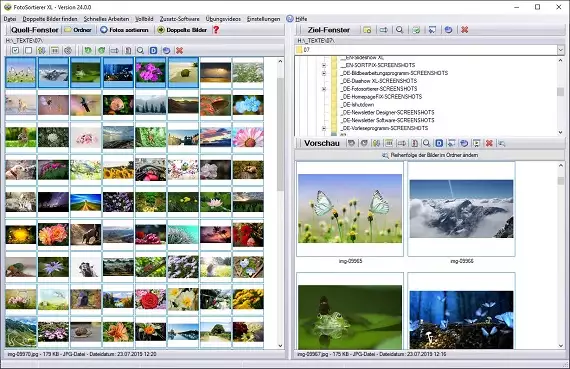Open the Einstellungen menu
The image size is (570, 369).
[x=264, y=19]
